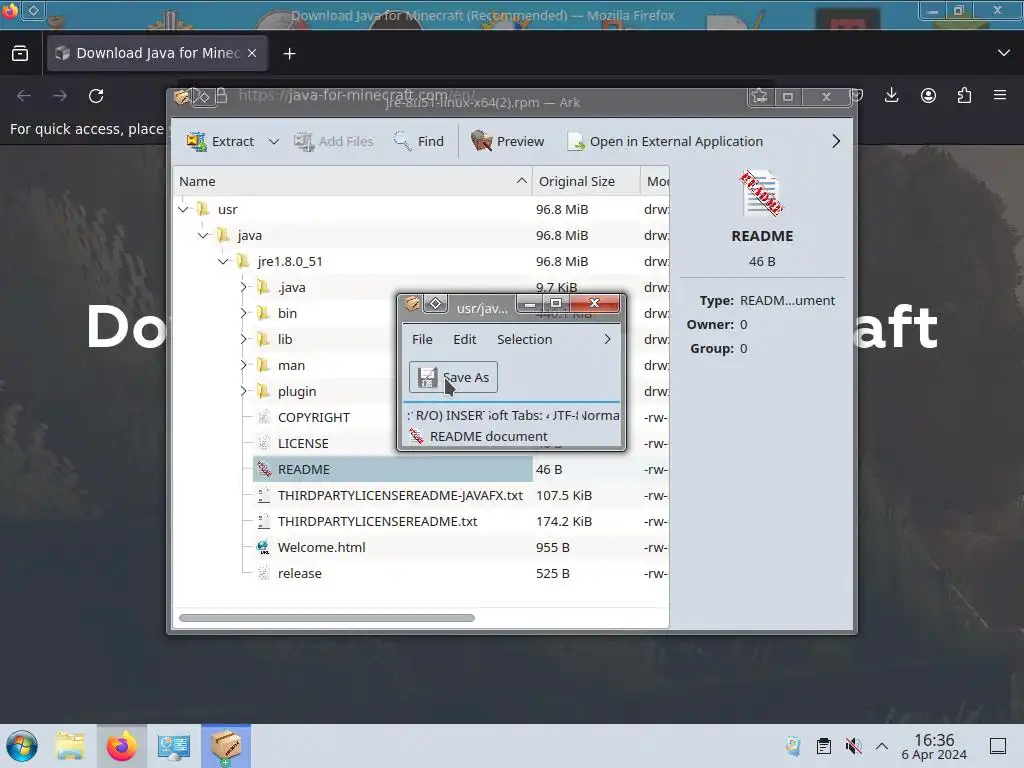Collapse the jre1.8.0_51 folder node
1024x768 pixels.
(223, 261)
